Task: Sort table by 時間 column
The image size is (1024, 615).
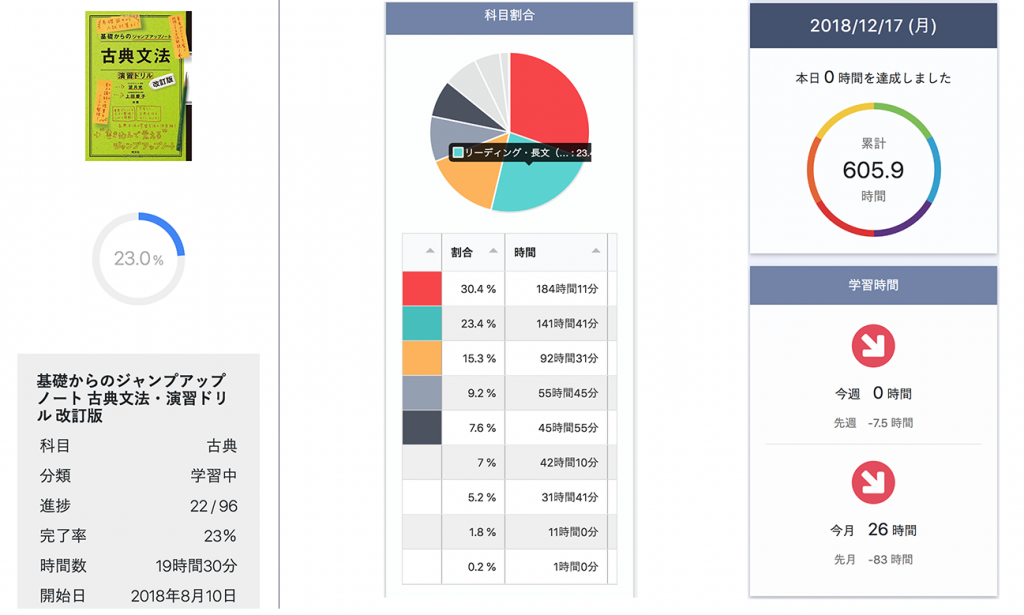Action: coord(556,252)
